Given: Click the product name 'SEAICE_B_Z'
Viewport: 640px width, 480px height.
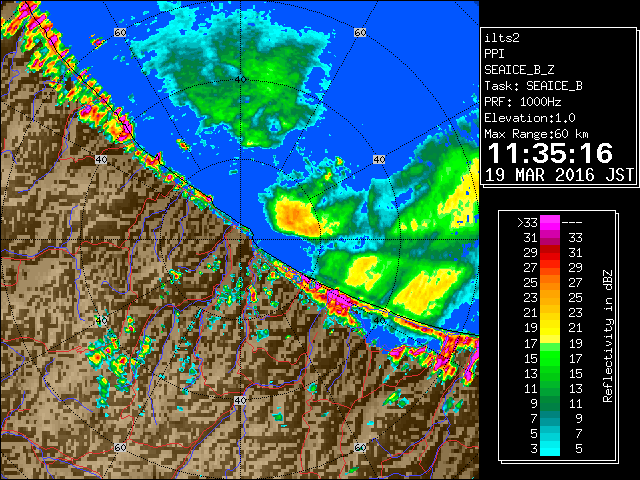Looking at the screenshot, I should pyautogui.click(x=519, y=70).
